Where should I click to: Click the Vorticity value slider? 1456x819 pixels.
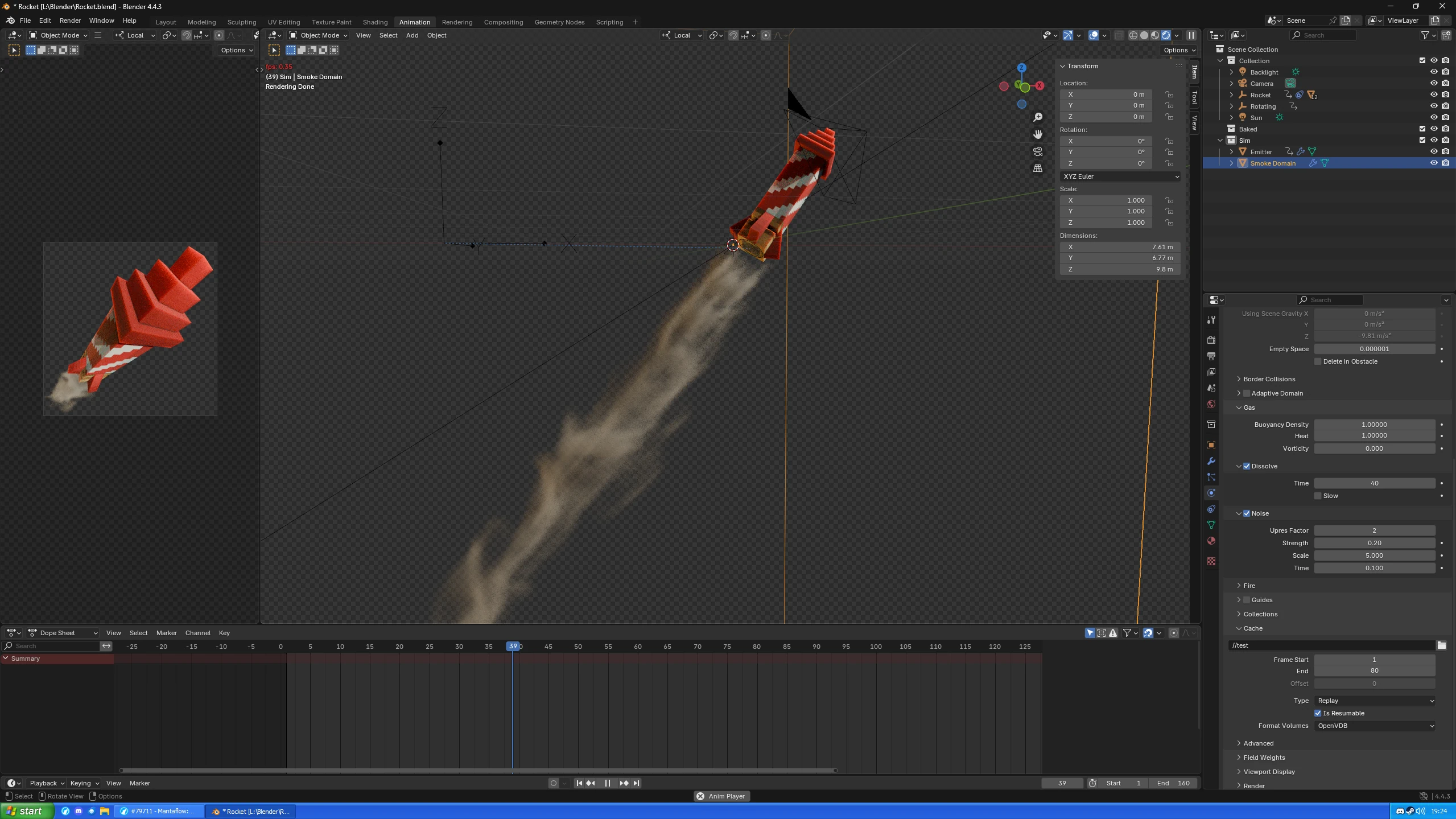coord(1374,448)
